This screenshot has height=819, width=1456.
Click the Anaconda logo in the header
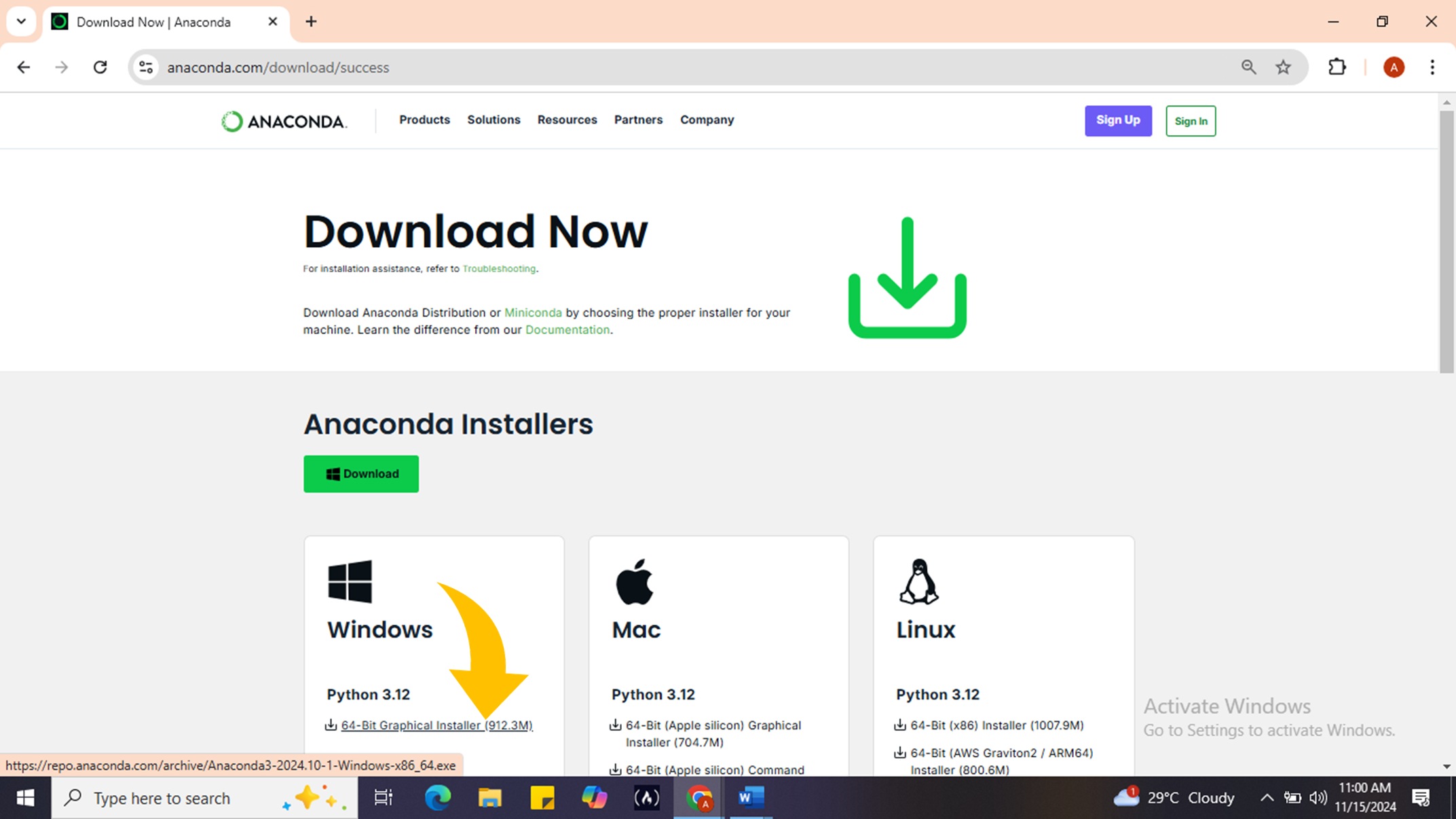[x=284, y=120]
